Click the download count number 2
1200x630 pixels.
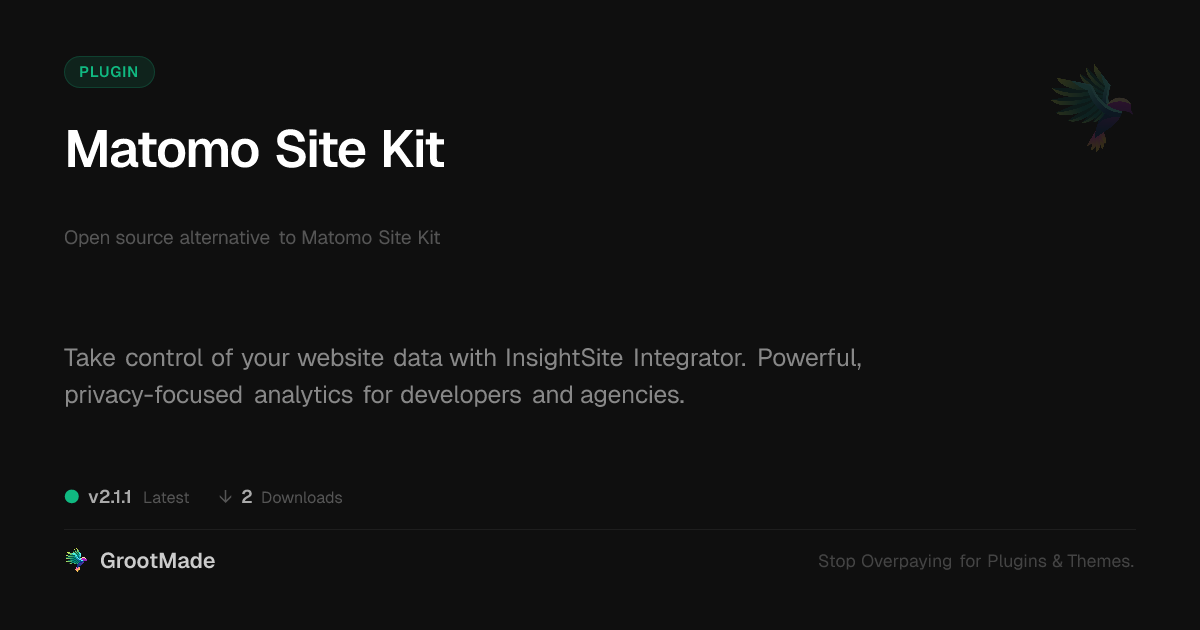point(247,497)
